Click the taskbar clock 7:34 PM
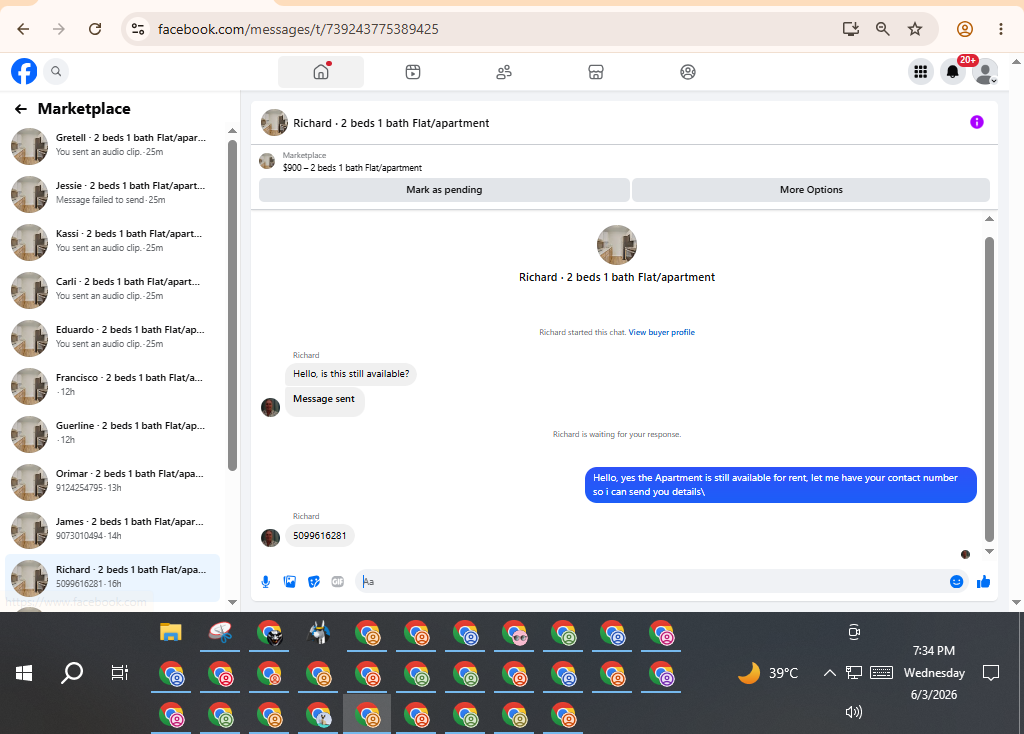Viewport: 1024px width, 734px height. point(934,650)
